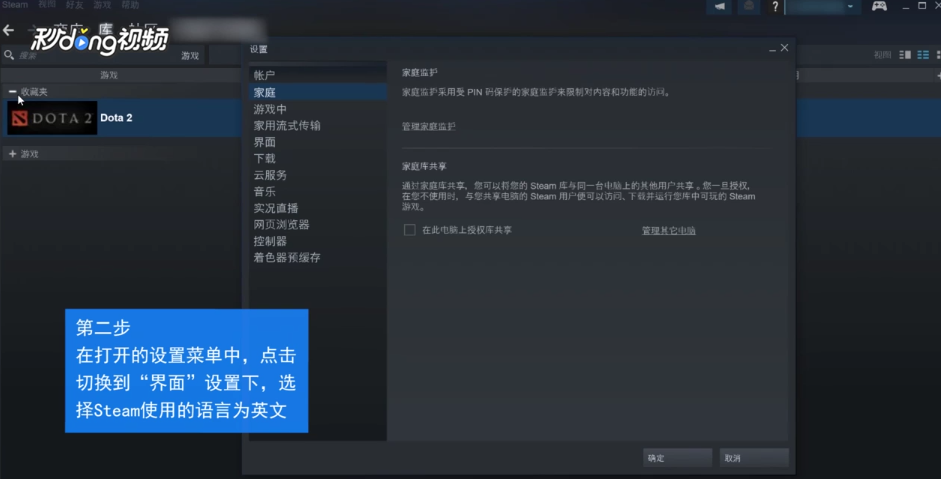Click the announcements megaphone icon
This screenshot has width=941, height=479.
coord(720,7)
